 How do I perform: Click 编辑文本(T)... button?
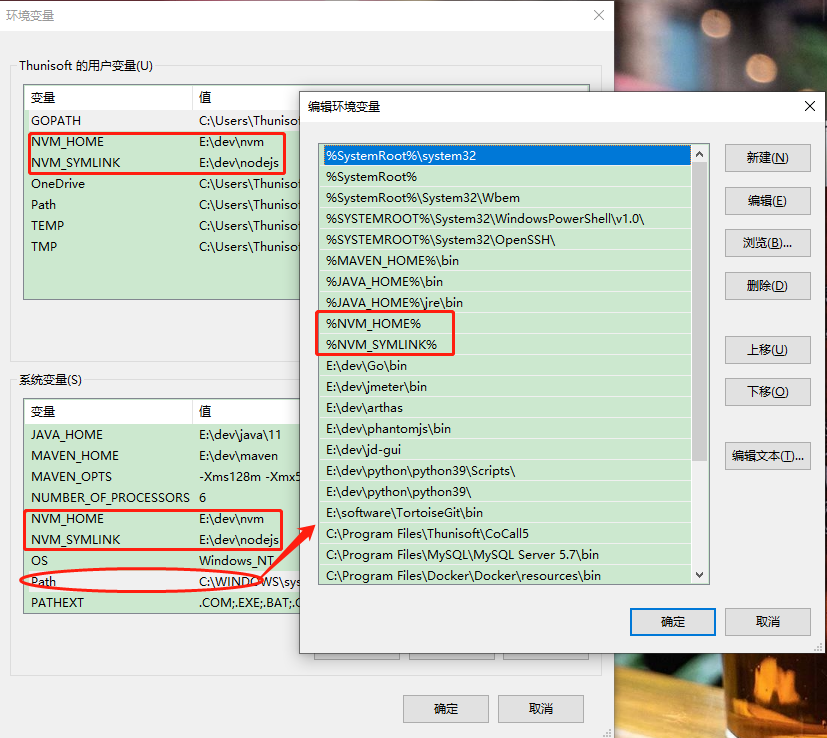coord(767,456)
